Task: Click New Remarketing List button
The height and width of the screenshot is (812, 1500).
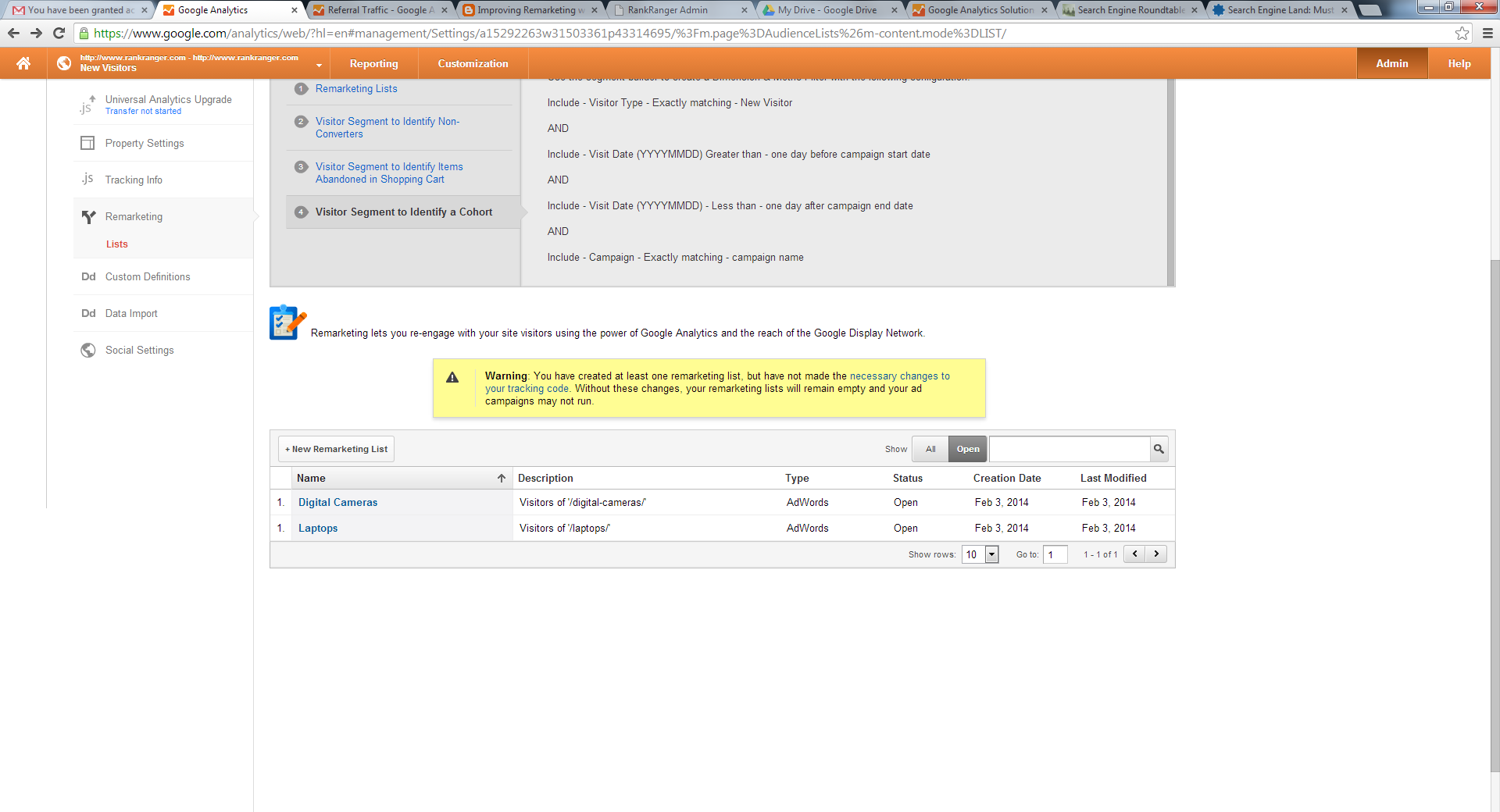Action: click(336, 449)
